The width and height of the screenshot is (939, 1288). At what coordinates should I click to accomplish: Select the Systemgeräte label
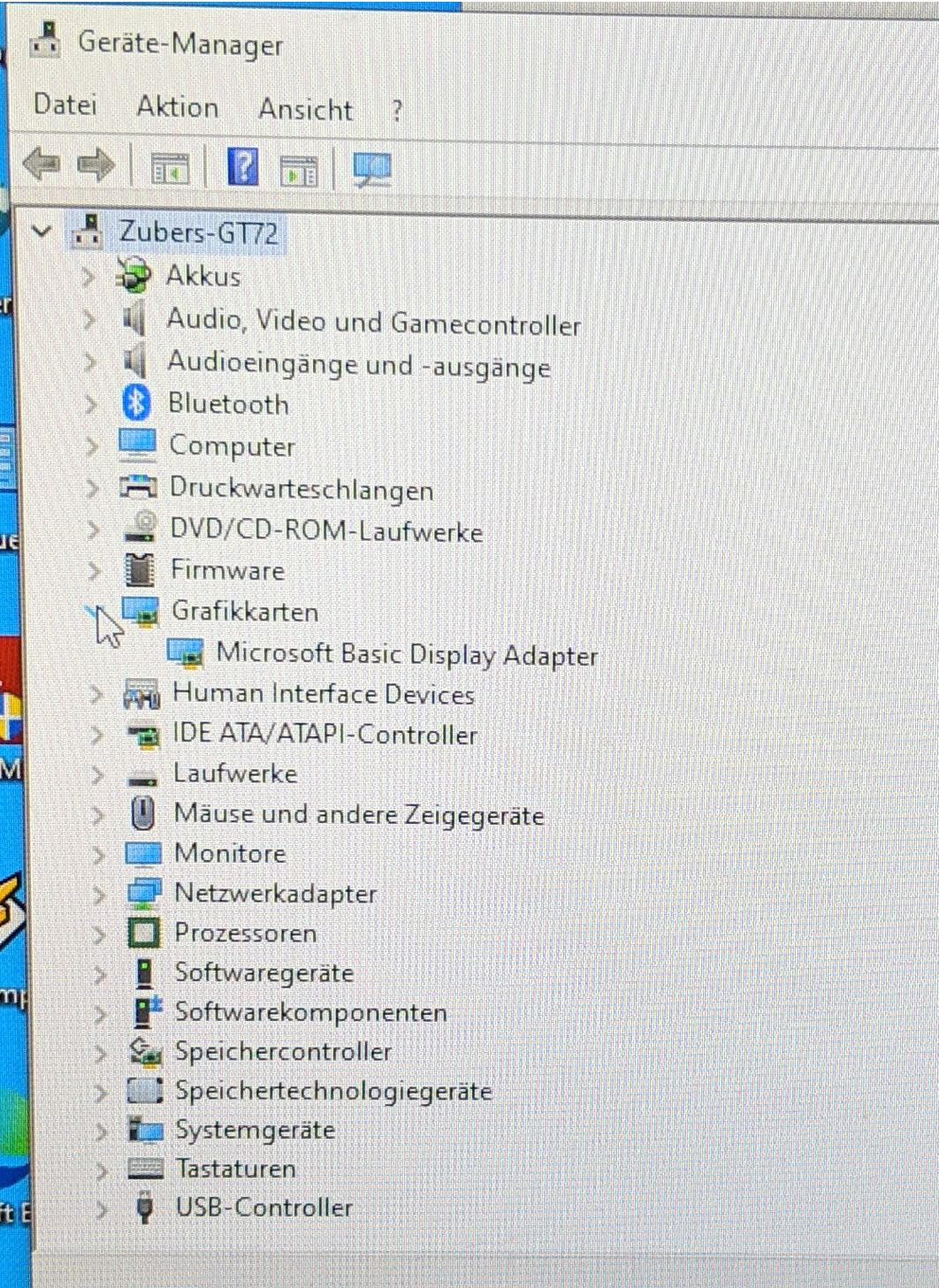[255, 1131]
